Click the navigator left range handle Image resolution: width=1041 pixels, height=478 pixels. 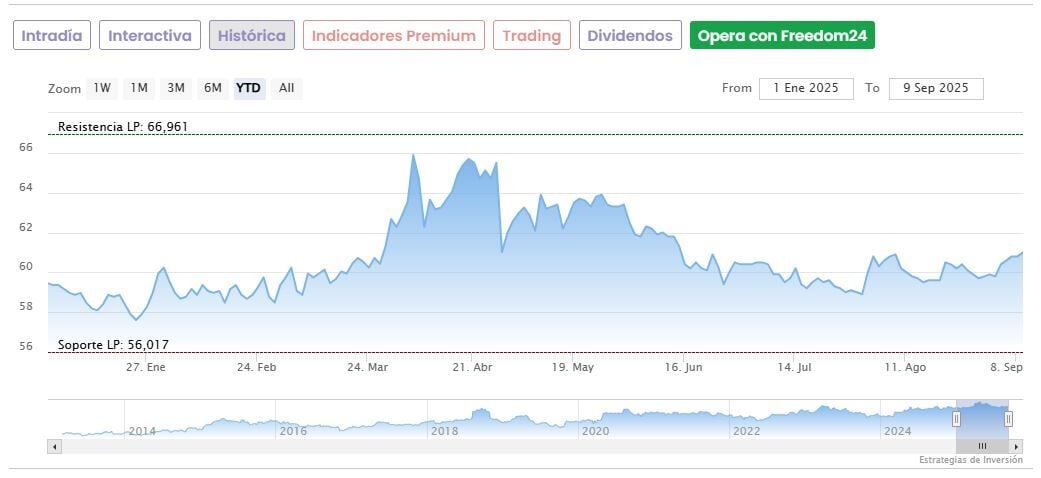point(956,419)
